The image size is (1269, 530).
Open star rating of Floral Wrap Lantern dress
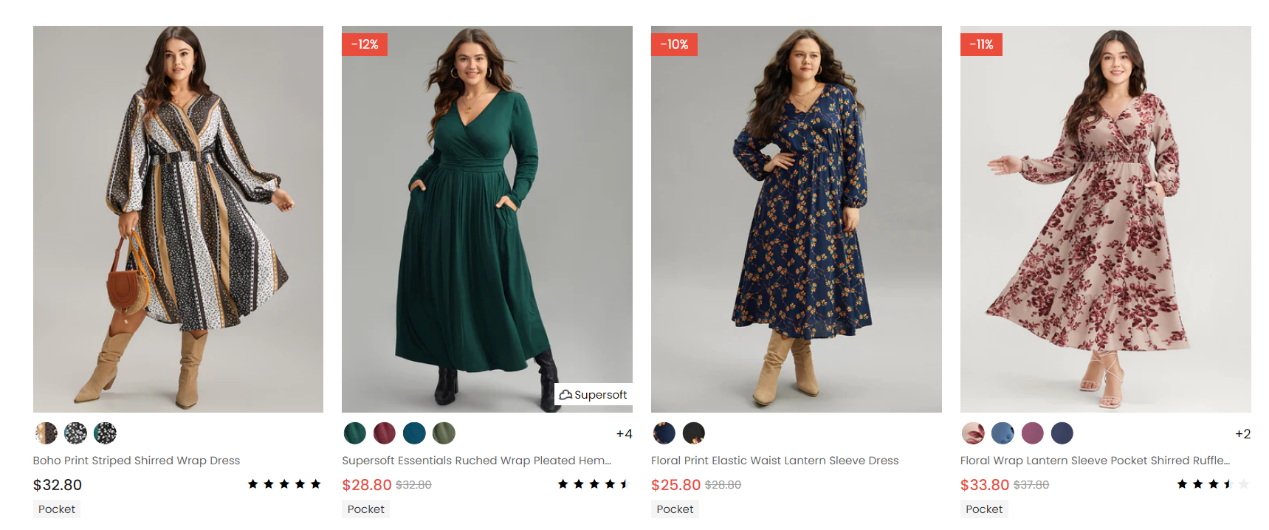[1212, 484]
